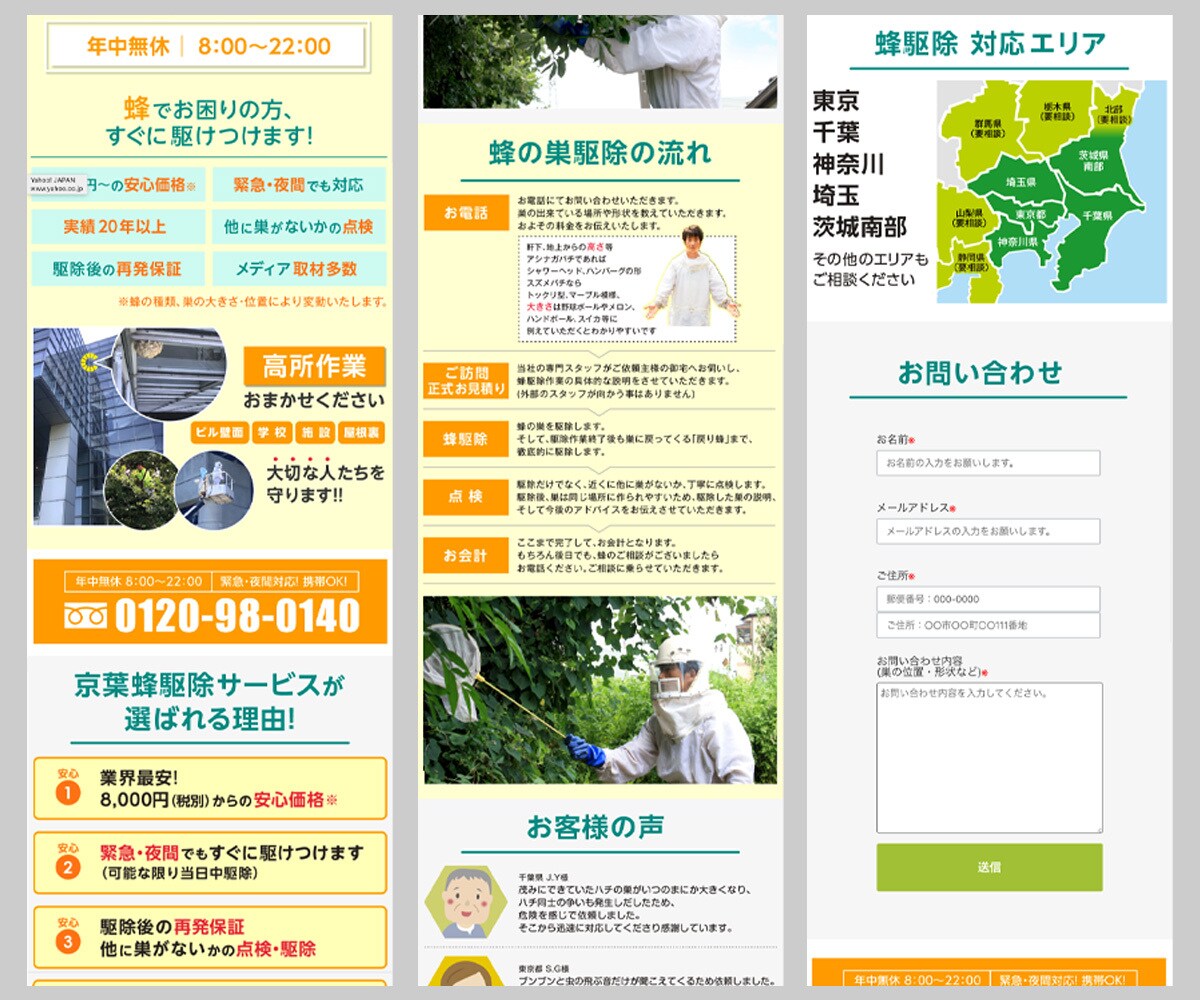Click the ご訪問 正式お見積り step label

click(x=466, y=381)
